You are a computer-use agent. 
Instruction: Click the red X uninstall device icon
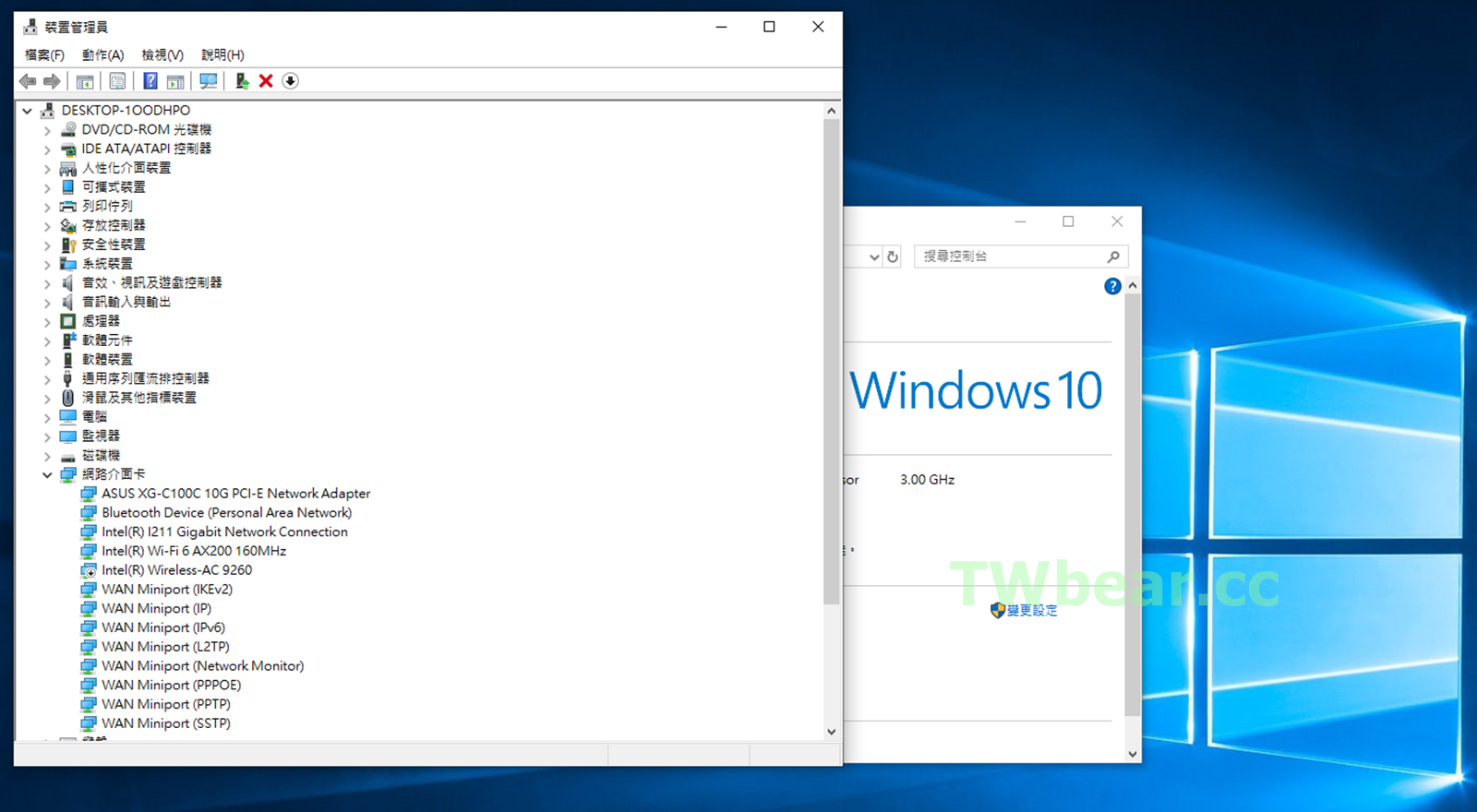(x=266, y=81)
